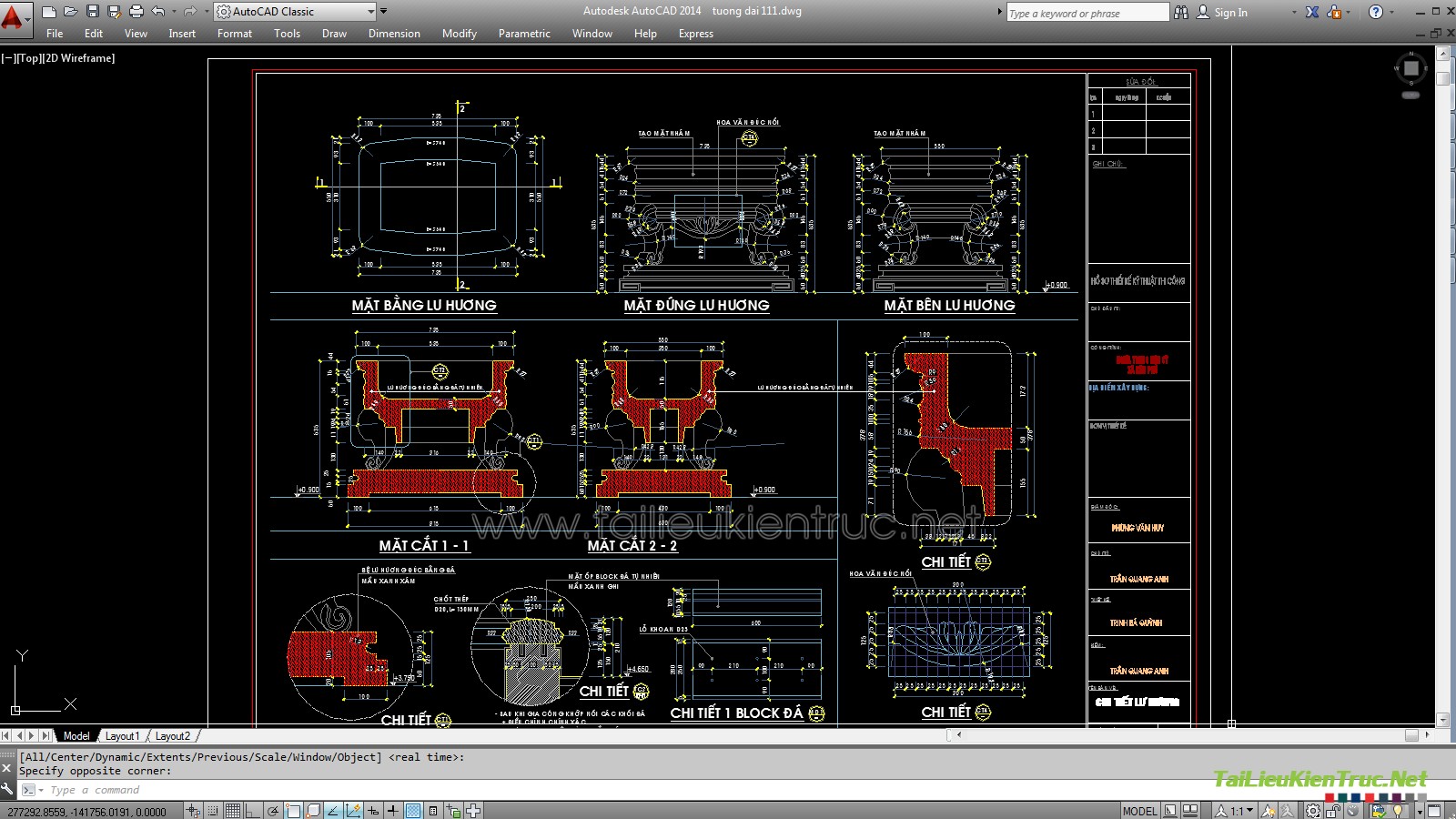
Task: Click the binoculars search icon
Action: point(1181,12)
